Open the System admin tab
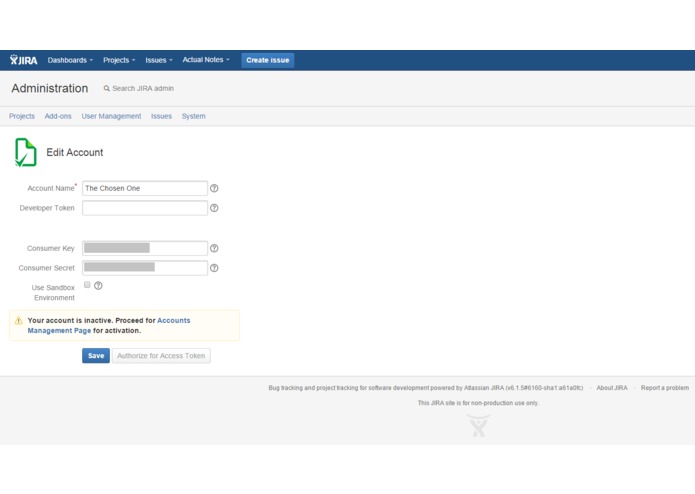 click(x=194, y=116)
